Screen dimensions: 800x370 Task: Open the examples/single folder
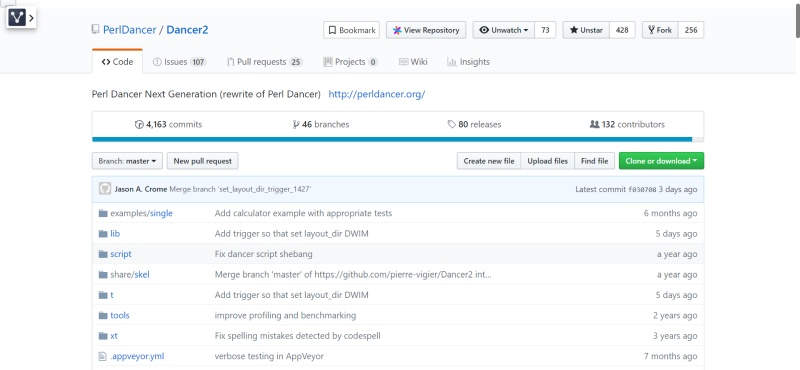141,213
